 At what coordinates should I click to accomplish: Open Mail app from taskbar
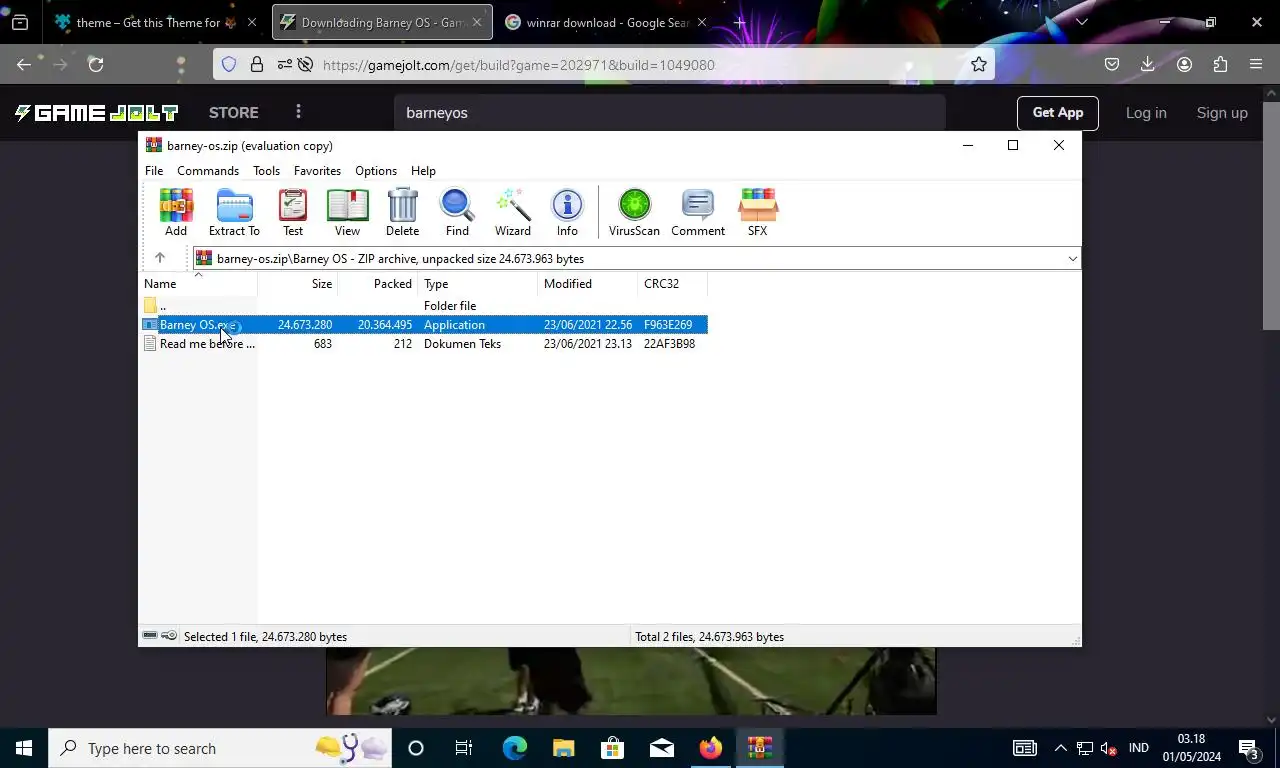pos(662,748)
